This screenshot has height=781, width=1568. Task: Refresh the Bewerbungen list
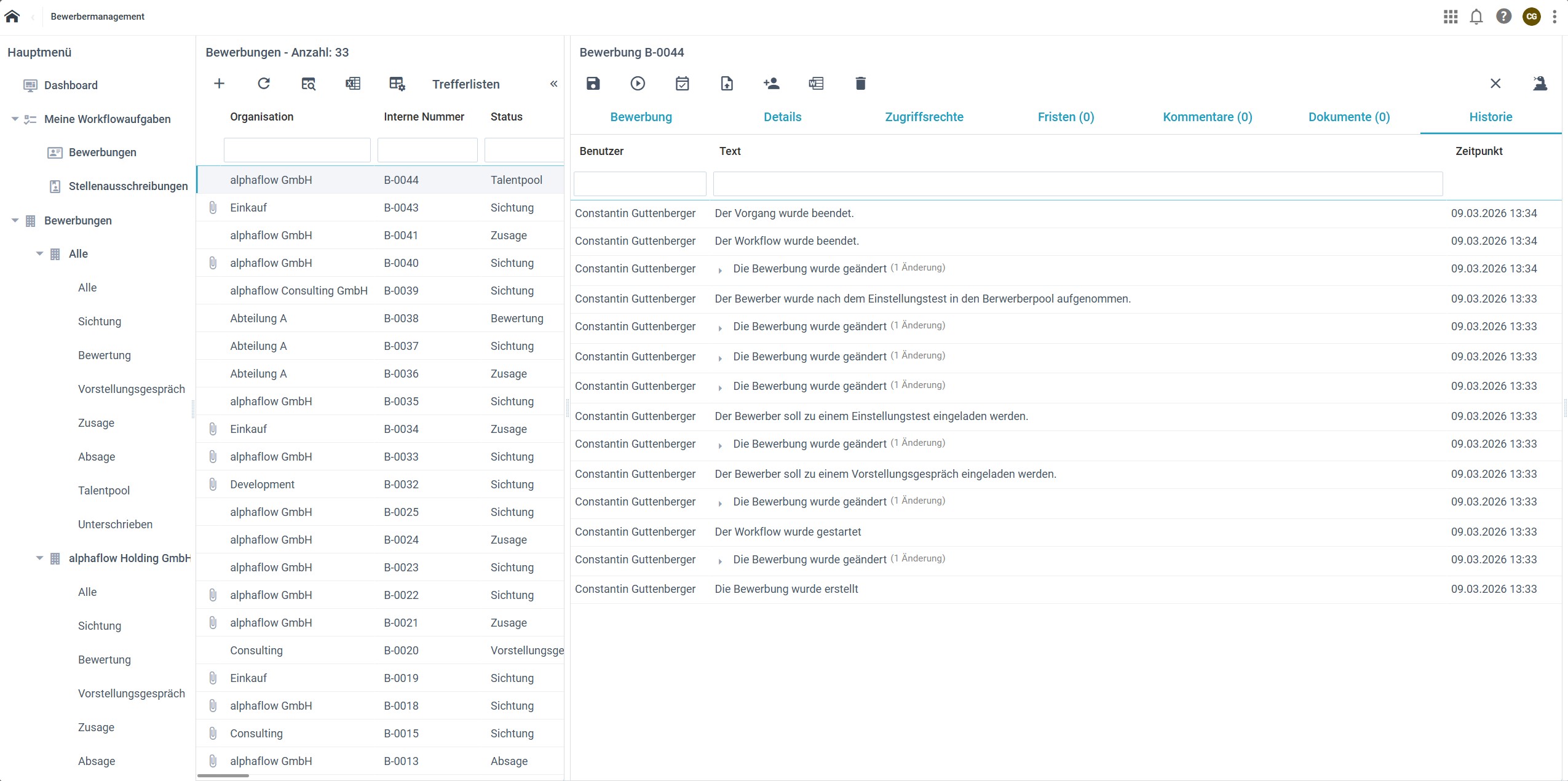[264, 84]
